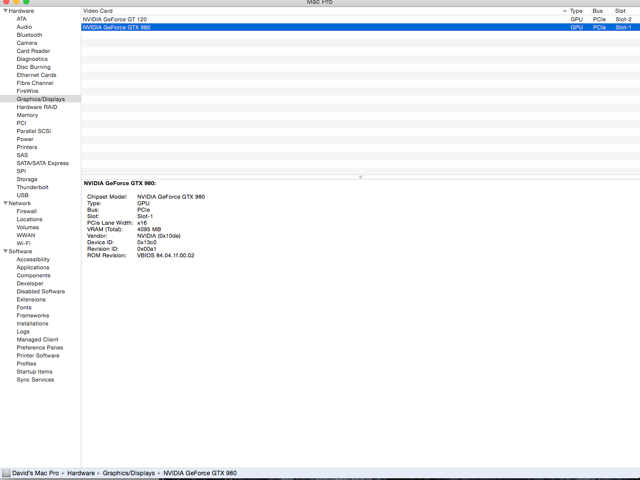Collapse the Network section triangle

(5, 203)
